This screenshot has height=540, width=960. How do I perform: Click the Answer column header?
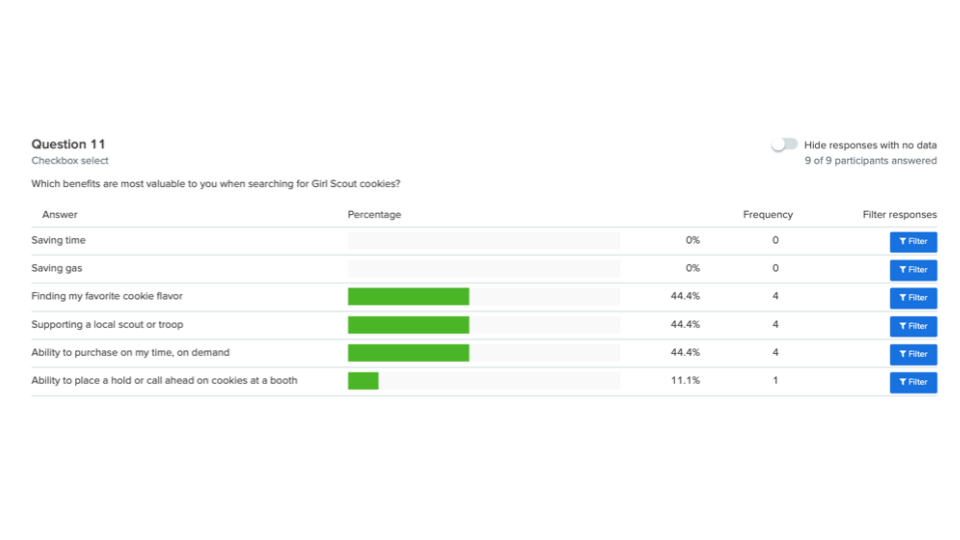point(60,215)
